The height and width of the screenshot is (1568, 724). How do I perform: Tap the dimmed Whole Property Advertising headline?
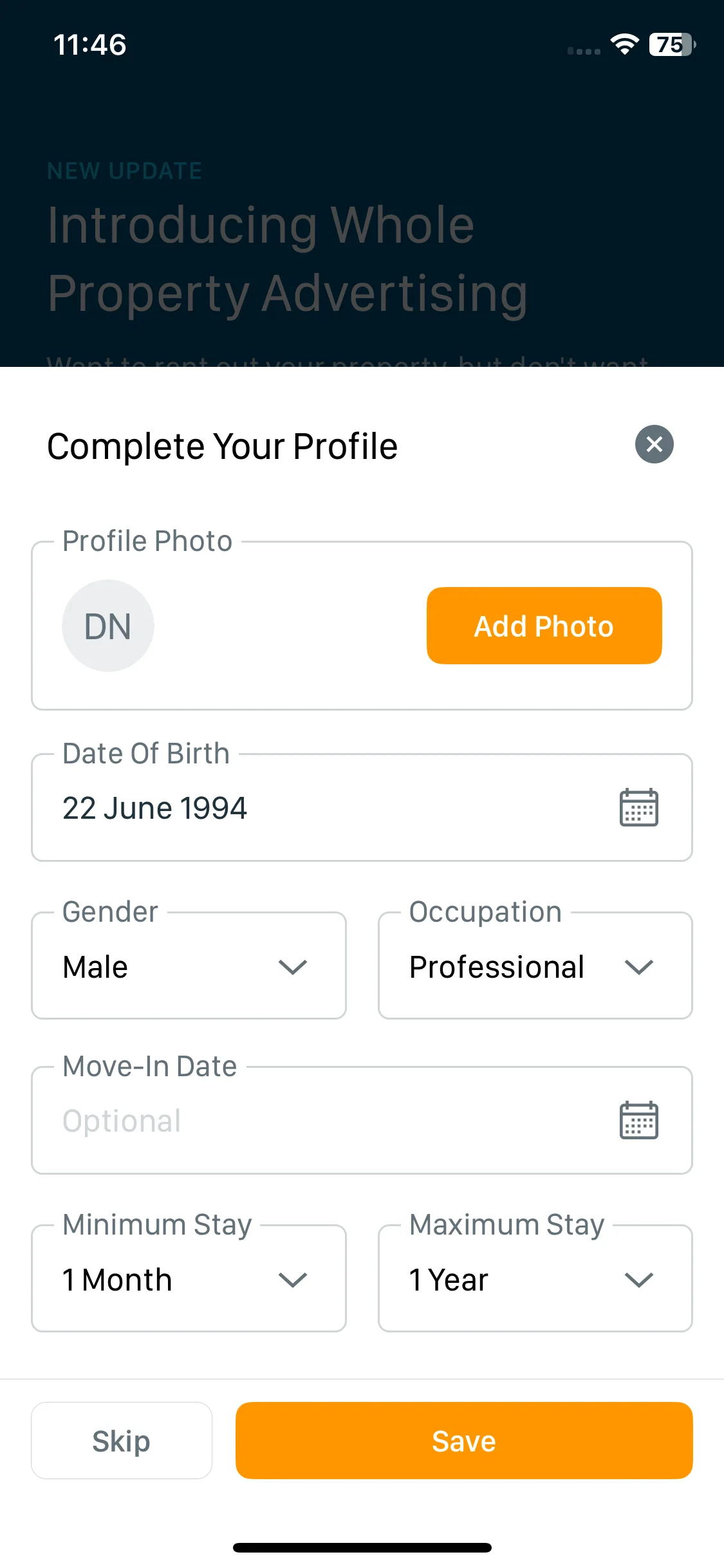tap(288, 259)
